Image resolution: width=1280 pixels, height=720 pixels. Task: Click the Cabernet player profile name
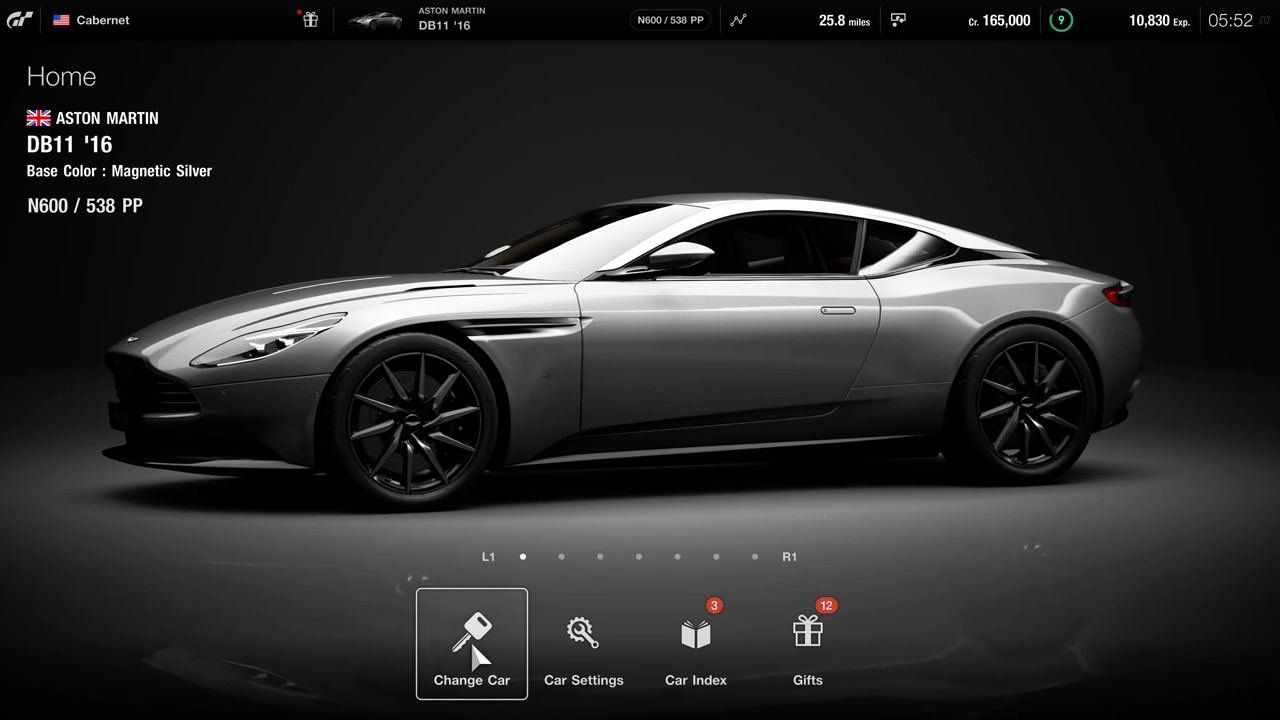coord(103,20)
